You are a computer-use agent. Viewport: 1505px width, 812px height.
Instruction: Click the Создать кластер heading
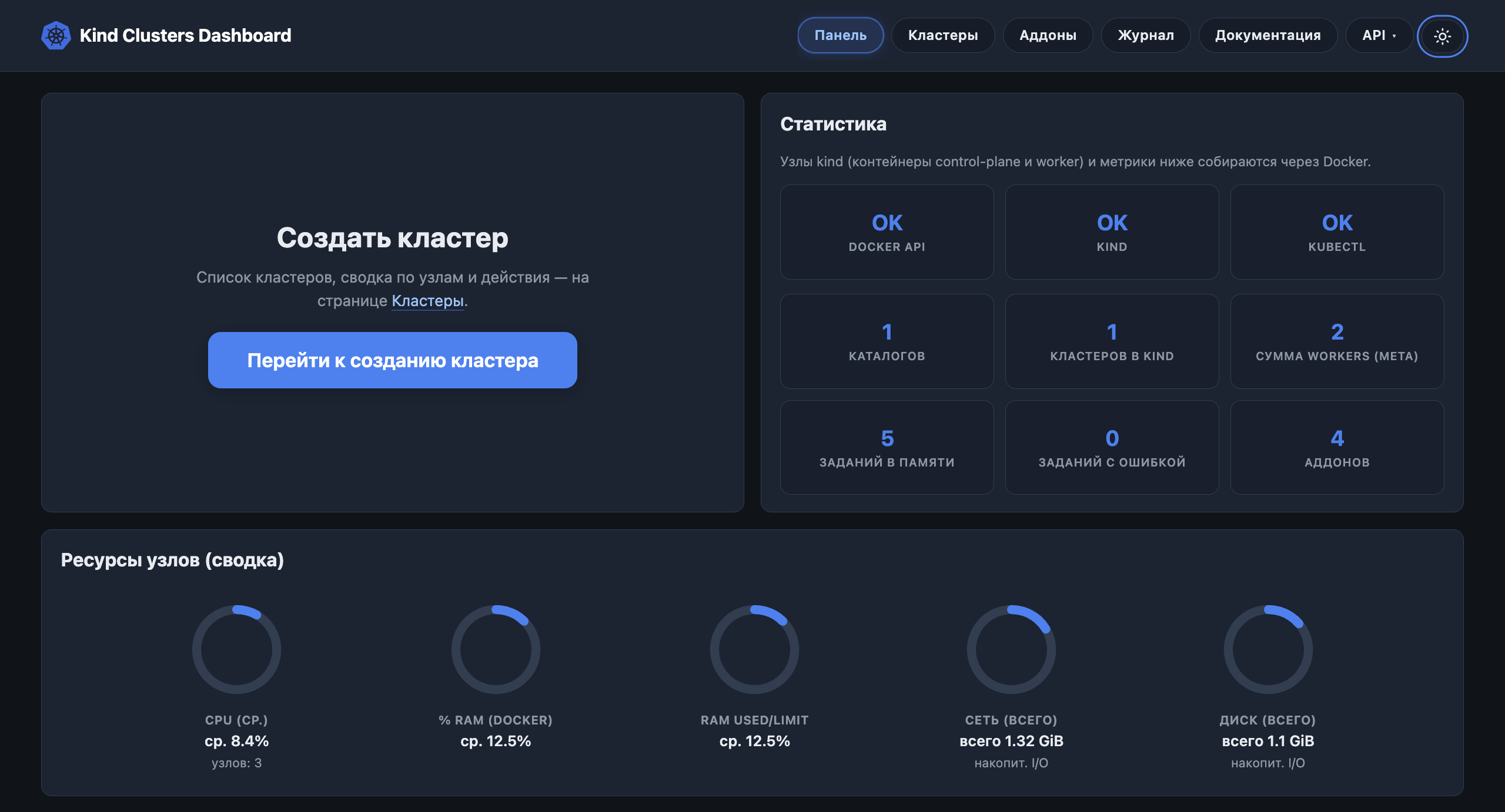pyautogui.click(x=393, y=238)
